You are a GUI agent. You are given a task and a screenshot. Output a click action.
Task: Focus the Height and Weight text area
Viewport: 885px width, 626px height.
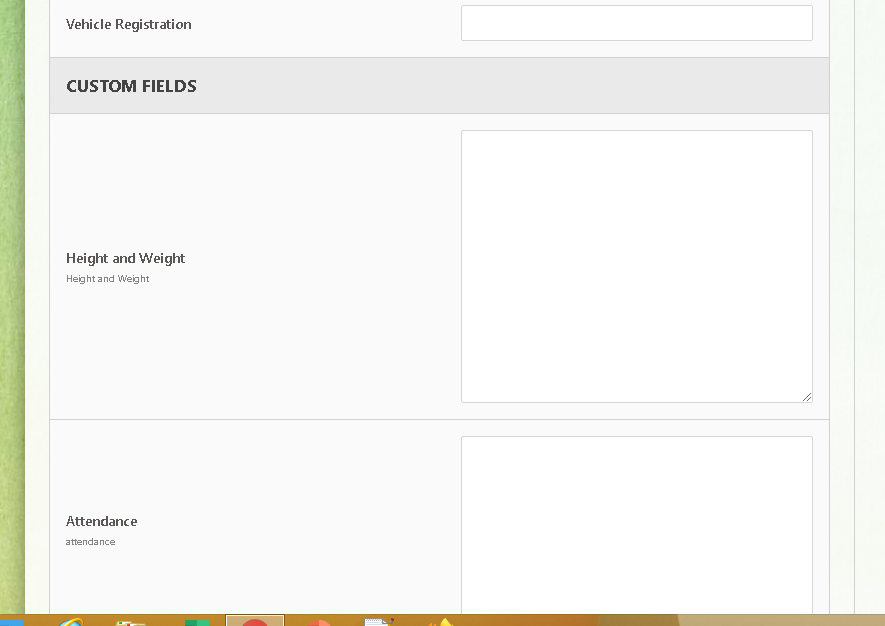(637, 266)
